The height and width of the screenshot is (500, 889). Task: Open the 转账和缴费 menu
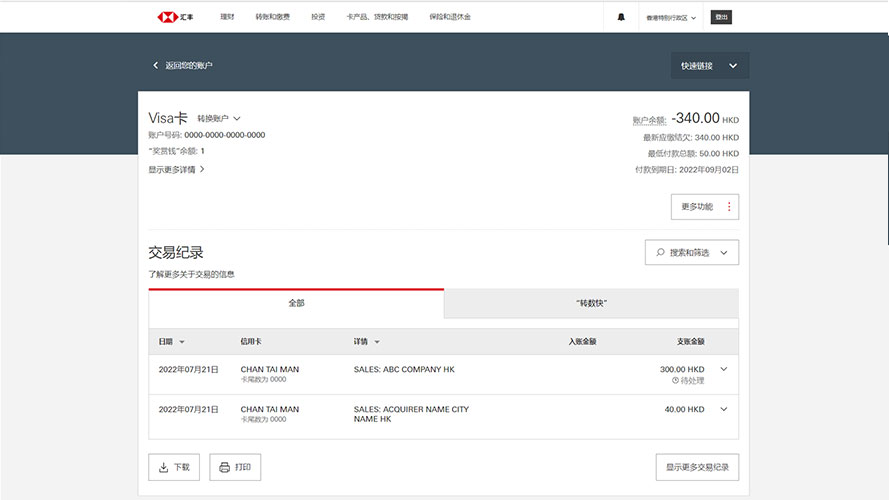(x=272, y=17)
